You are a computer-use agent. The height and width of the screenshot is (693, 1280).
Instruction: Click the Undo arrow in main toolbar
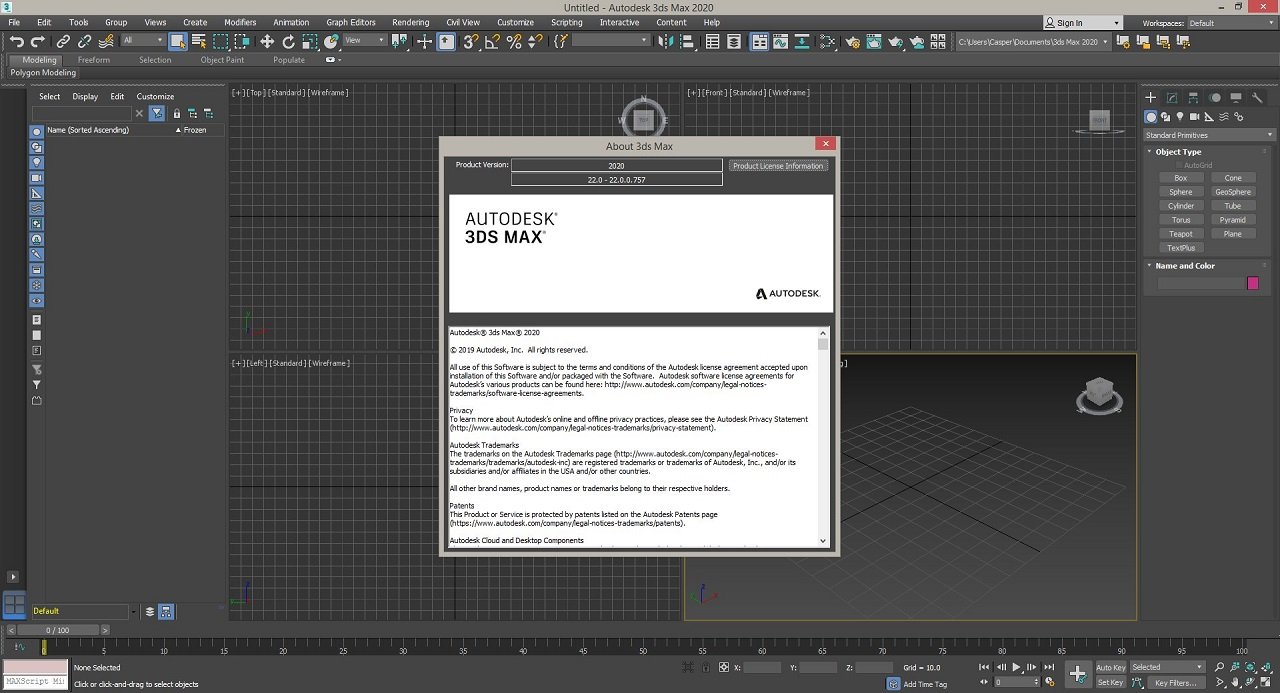click(16, 41)
